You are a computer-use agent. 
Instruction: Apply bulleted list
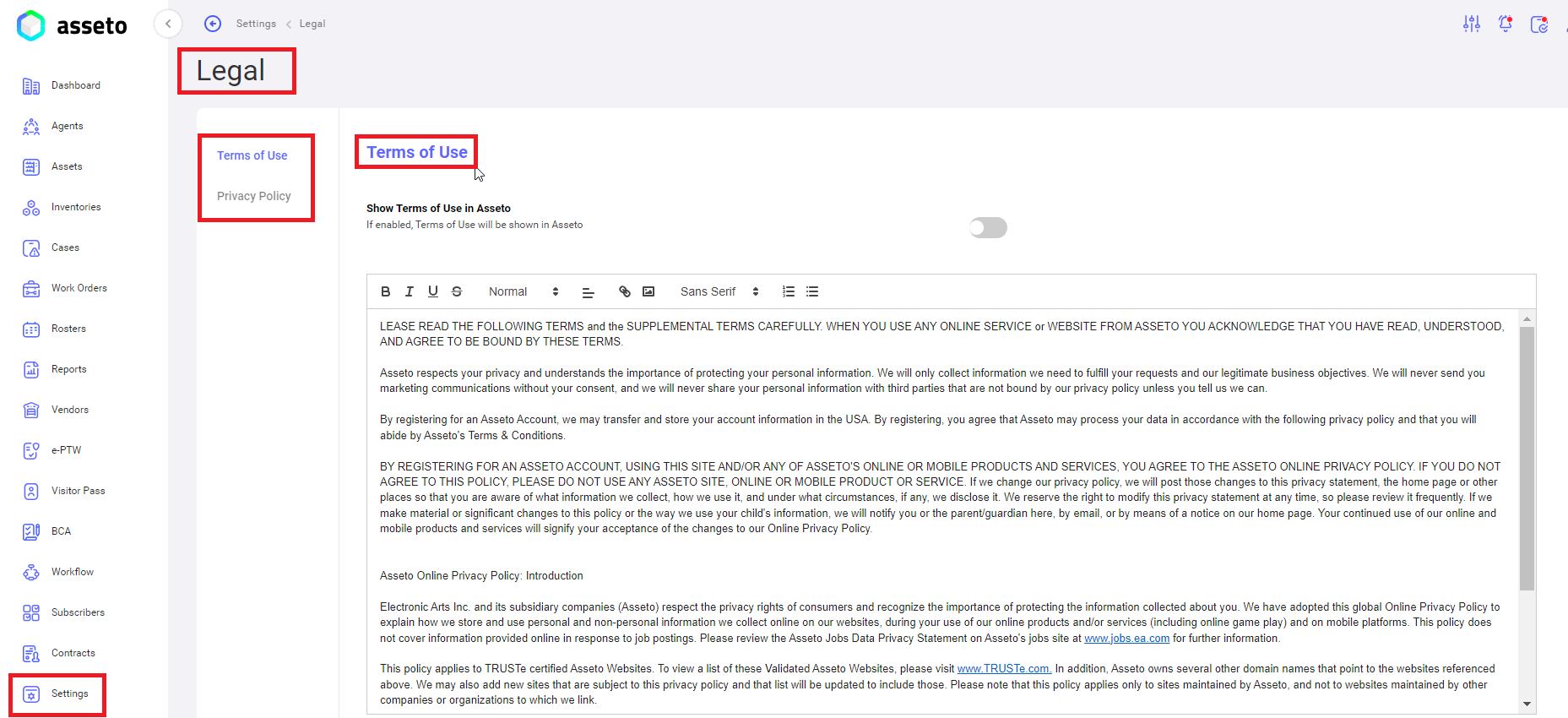(x=812, y=291)
